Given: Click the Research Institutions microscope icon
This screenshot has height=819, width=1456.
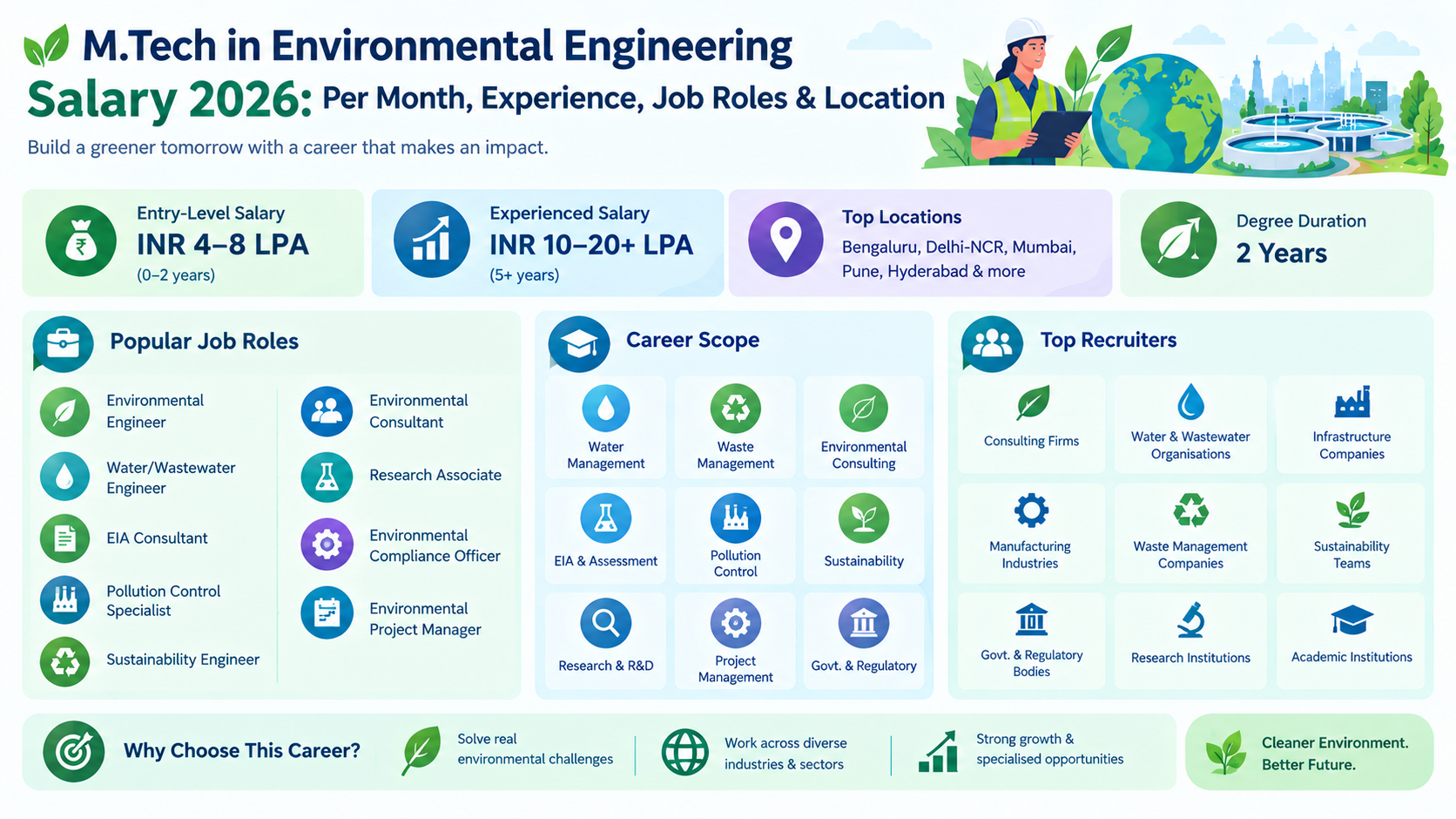Looking at the screenshot, I should point(1190,620).
